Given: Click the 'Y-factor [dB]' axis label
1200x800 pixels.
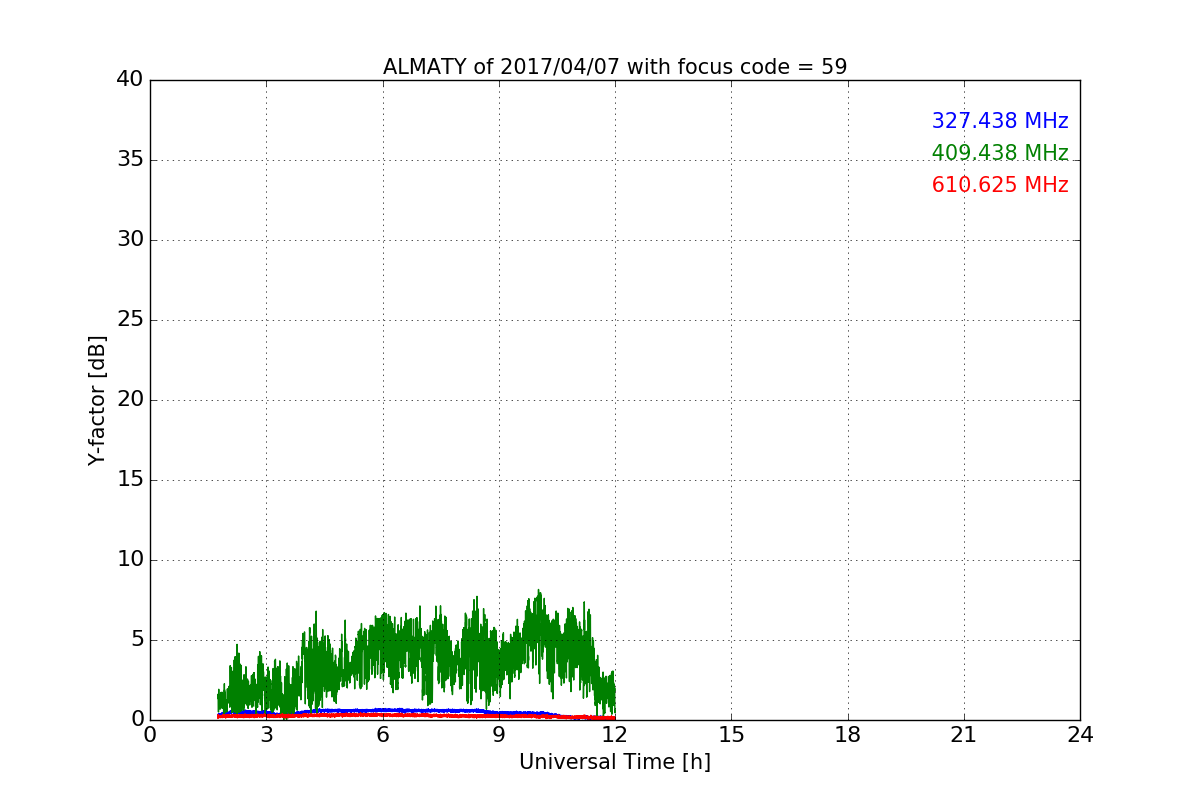Looking at the screenshot, I should click(x=97, y=400).
